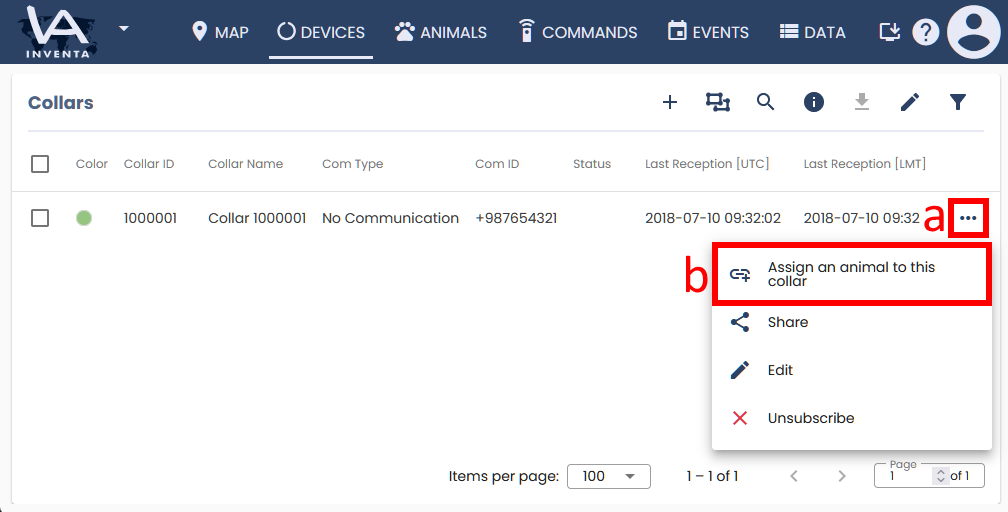The height and width of the screenshot is (512, 1008).
Task: Switch to the Animals tab
Action: (x=441, y=32)
